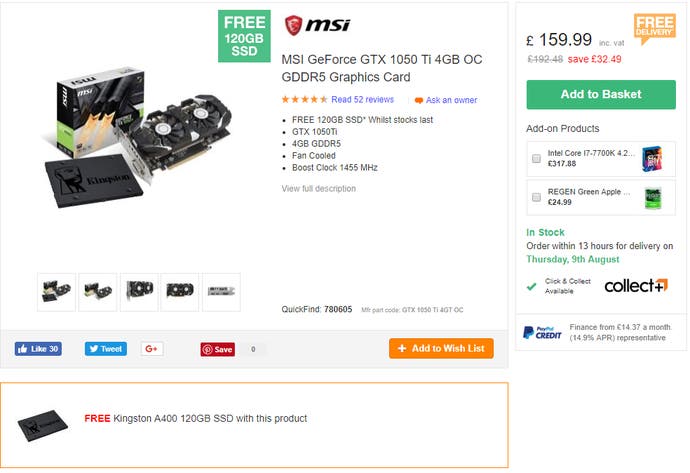Click the Ask an owner link

(446, 100)
